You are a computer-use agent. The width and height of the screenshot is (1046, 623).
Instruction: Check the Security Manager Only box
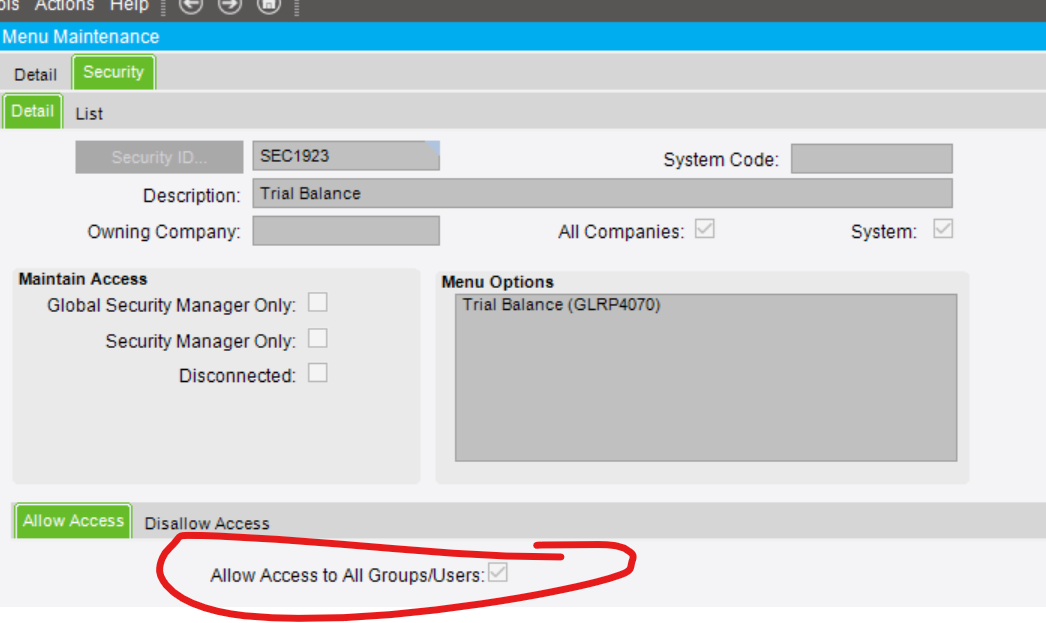[x=318, y=338]
